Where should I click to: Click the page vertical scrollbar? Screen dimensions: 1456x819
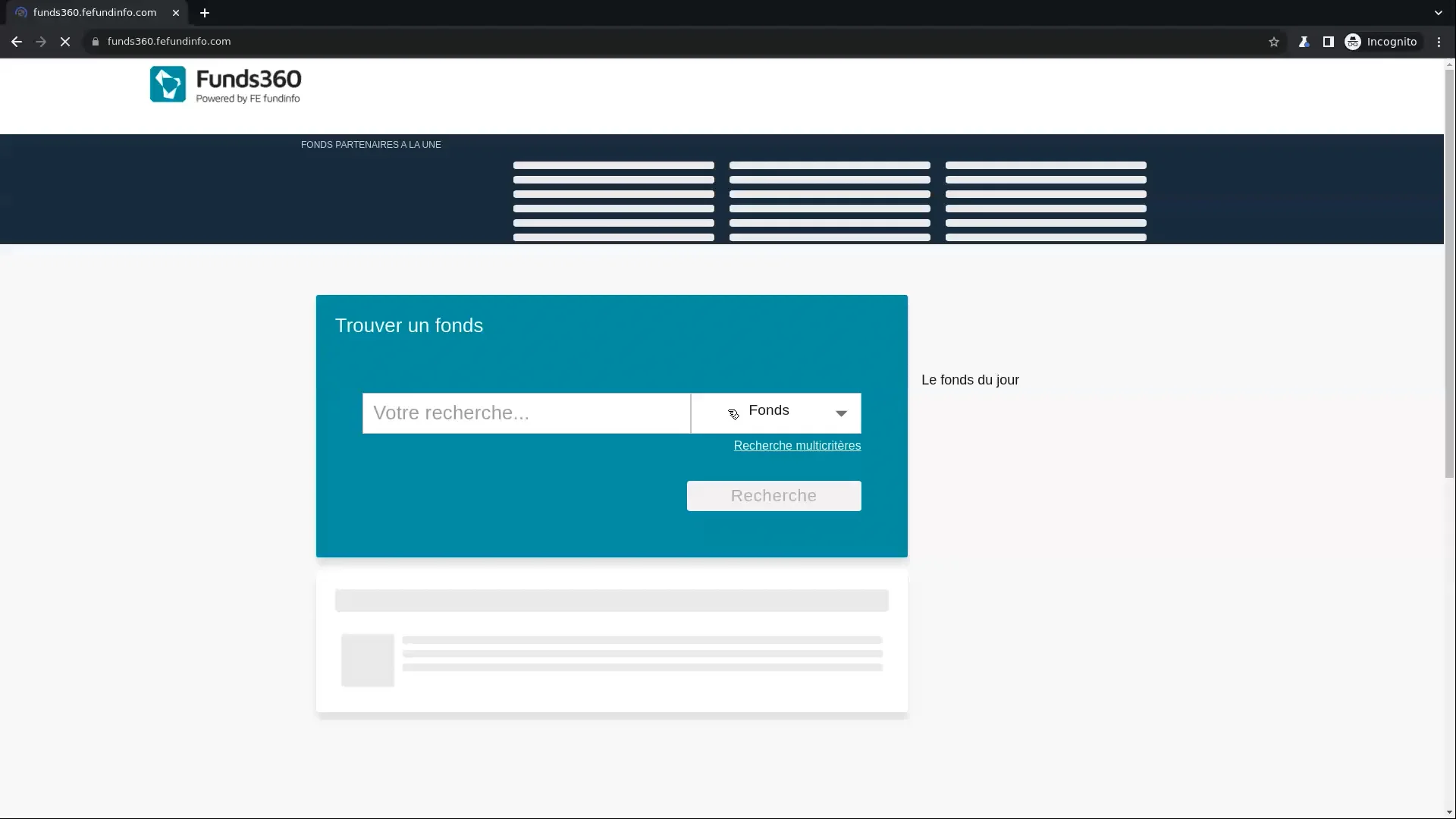tap(1449, 275)
